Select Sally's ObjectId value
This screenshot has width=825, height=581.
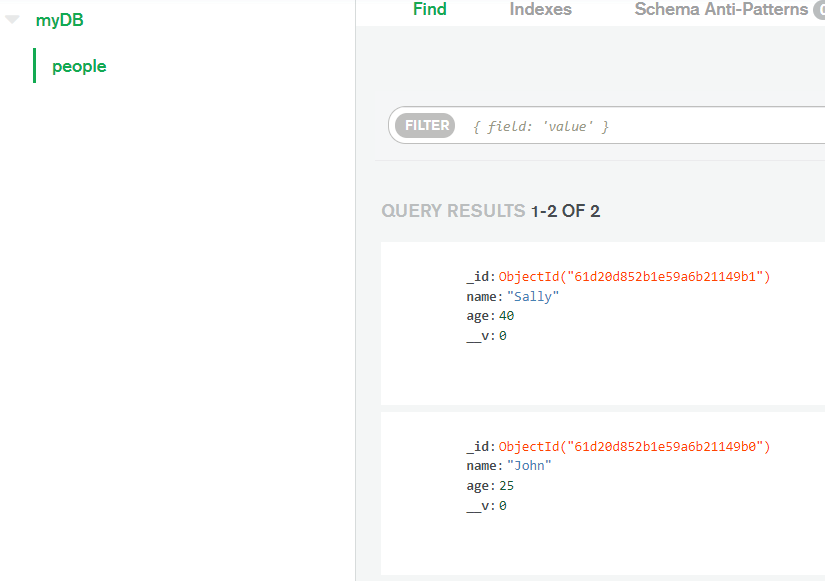pyautogui.click(x=634, y=277)
